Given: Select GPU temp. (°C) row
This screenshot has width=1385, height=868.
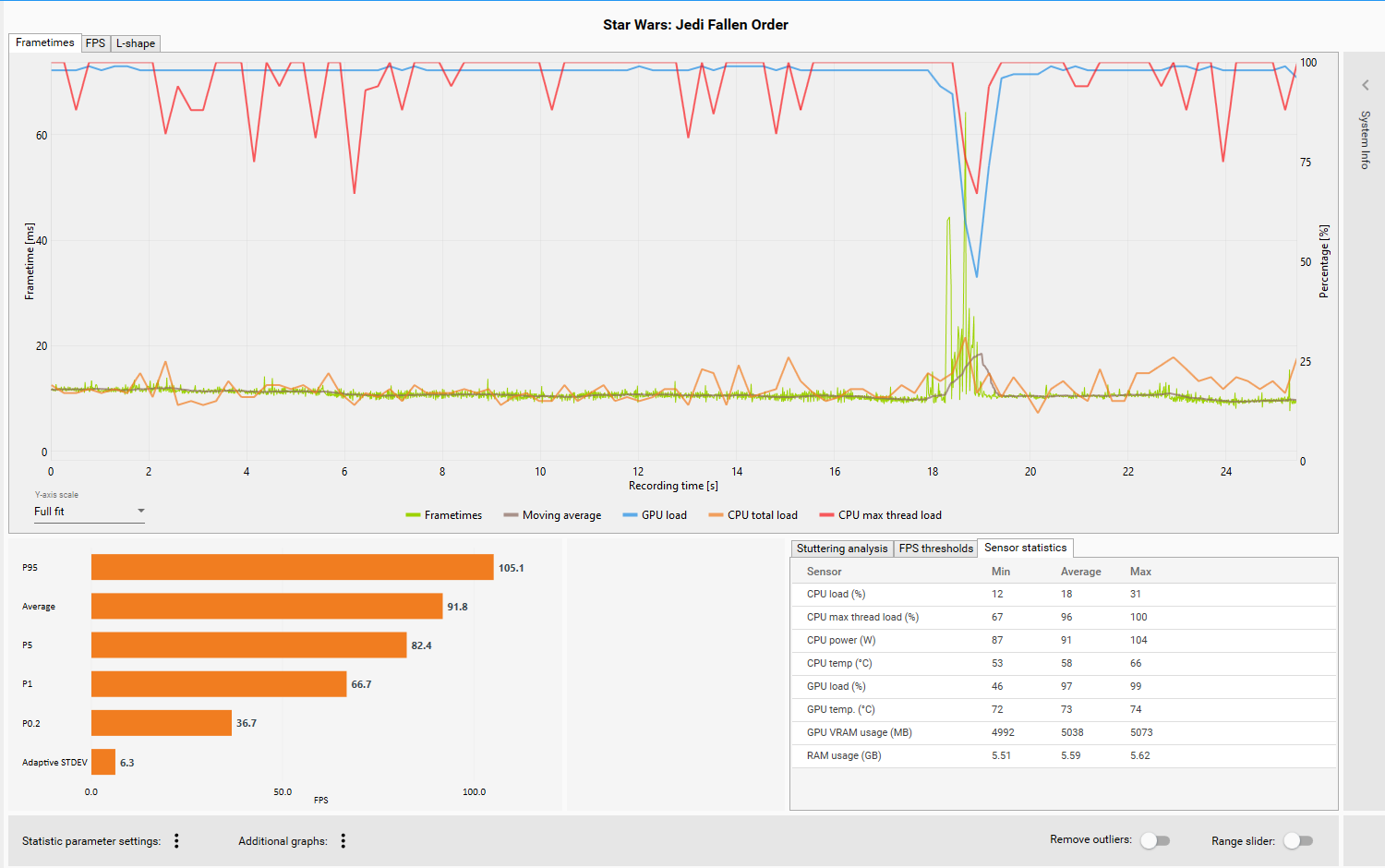Looking at the screenshot, I should click(x=1064, y=710).
